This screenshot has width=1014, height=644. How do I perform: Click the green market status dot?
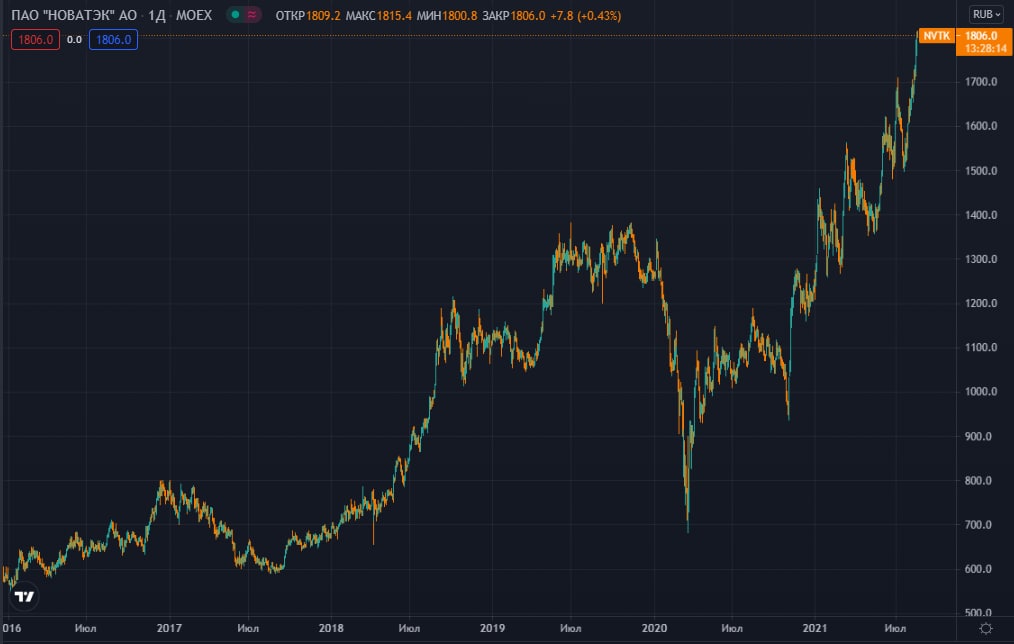(235, 15)
